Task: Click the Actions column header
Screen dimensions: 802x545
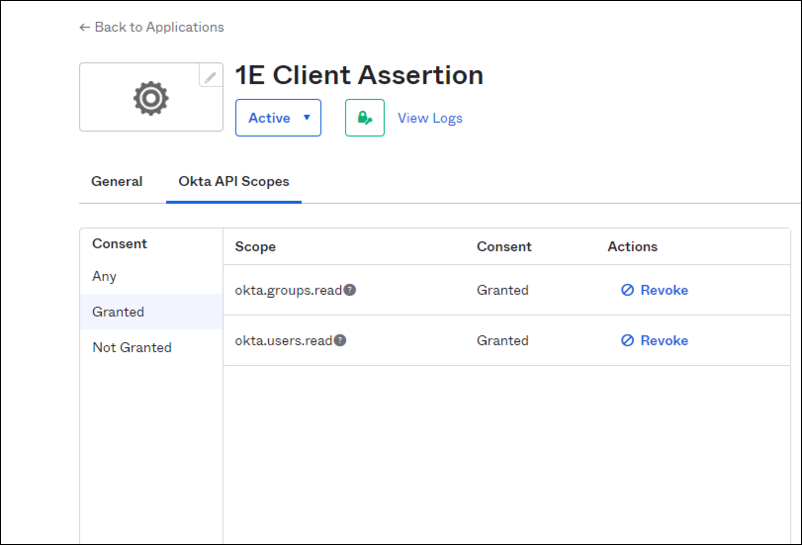Action: pos(632,246)
